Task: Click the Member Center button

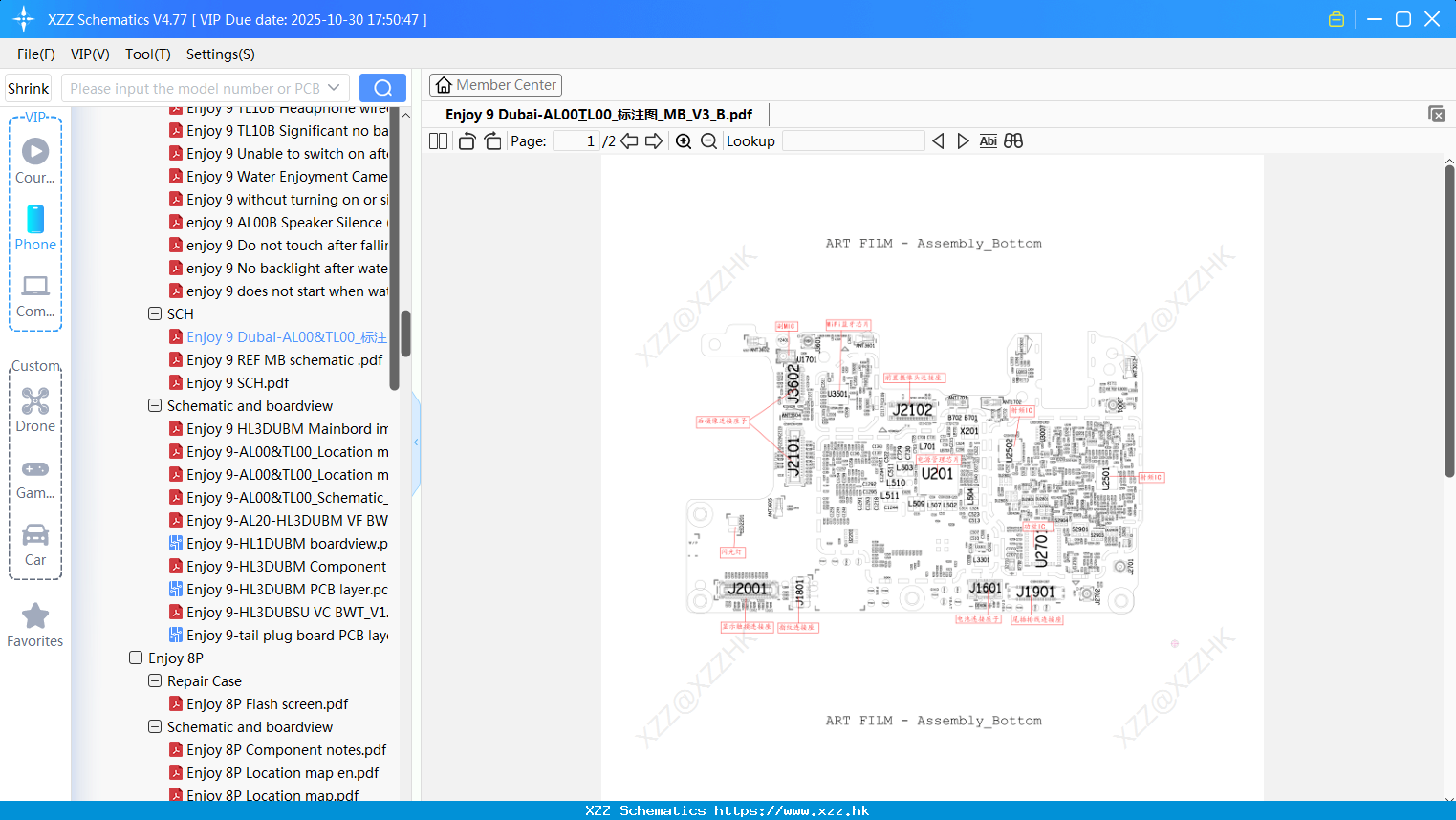Action: tap(495, 85)
